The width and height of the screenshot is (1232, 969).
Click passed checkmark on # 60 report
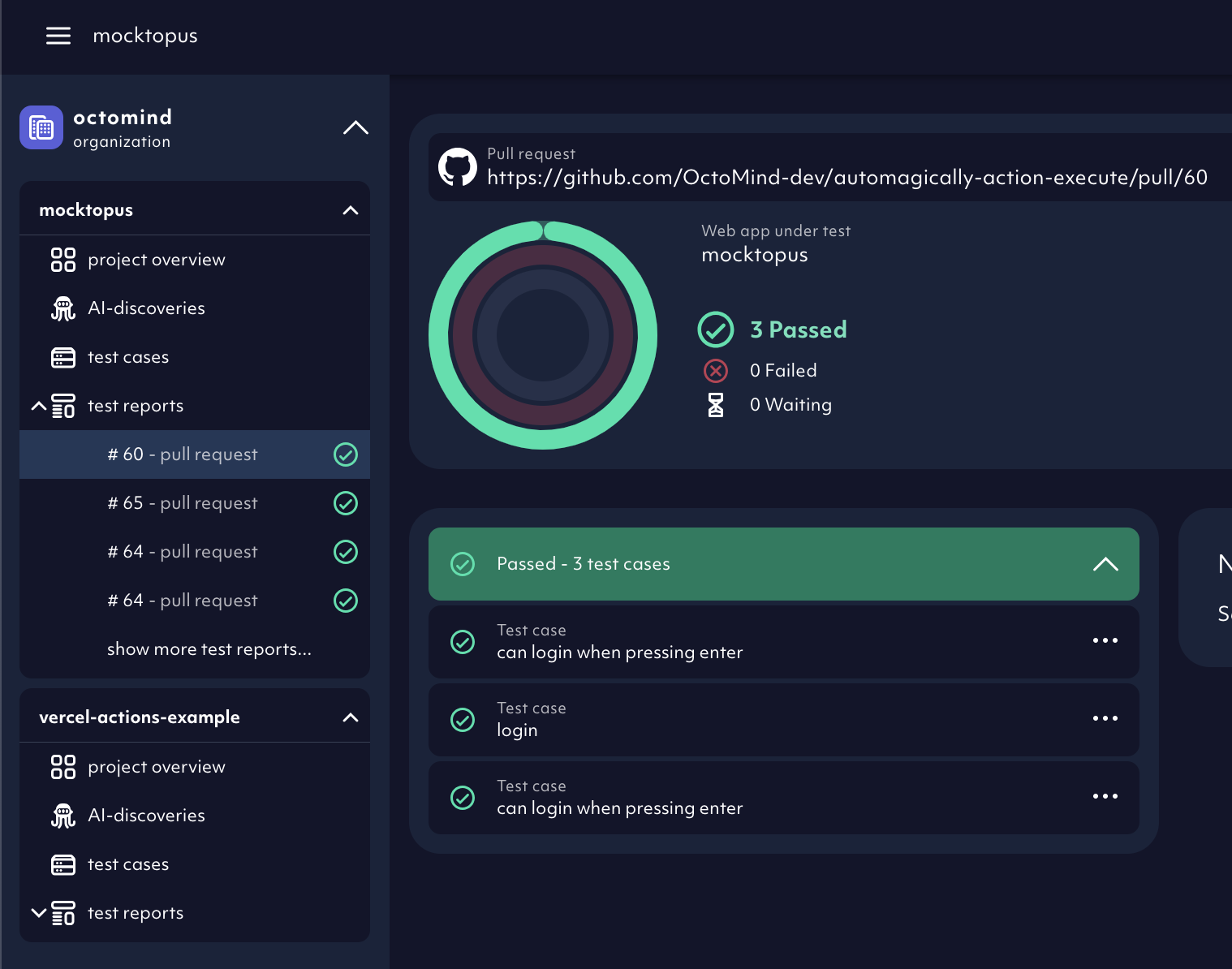click(346, 454)
